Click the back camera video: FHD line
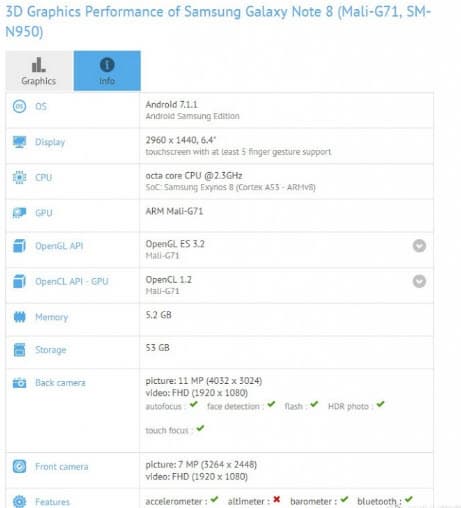Screen dimensions: 461x508 point(196,393)
